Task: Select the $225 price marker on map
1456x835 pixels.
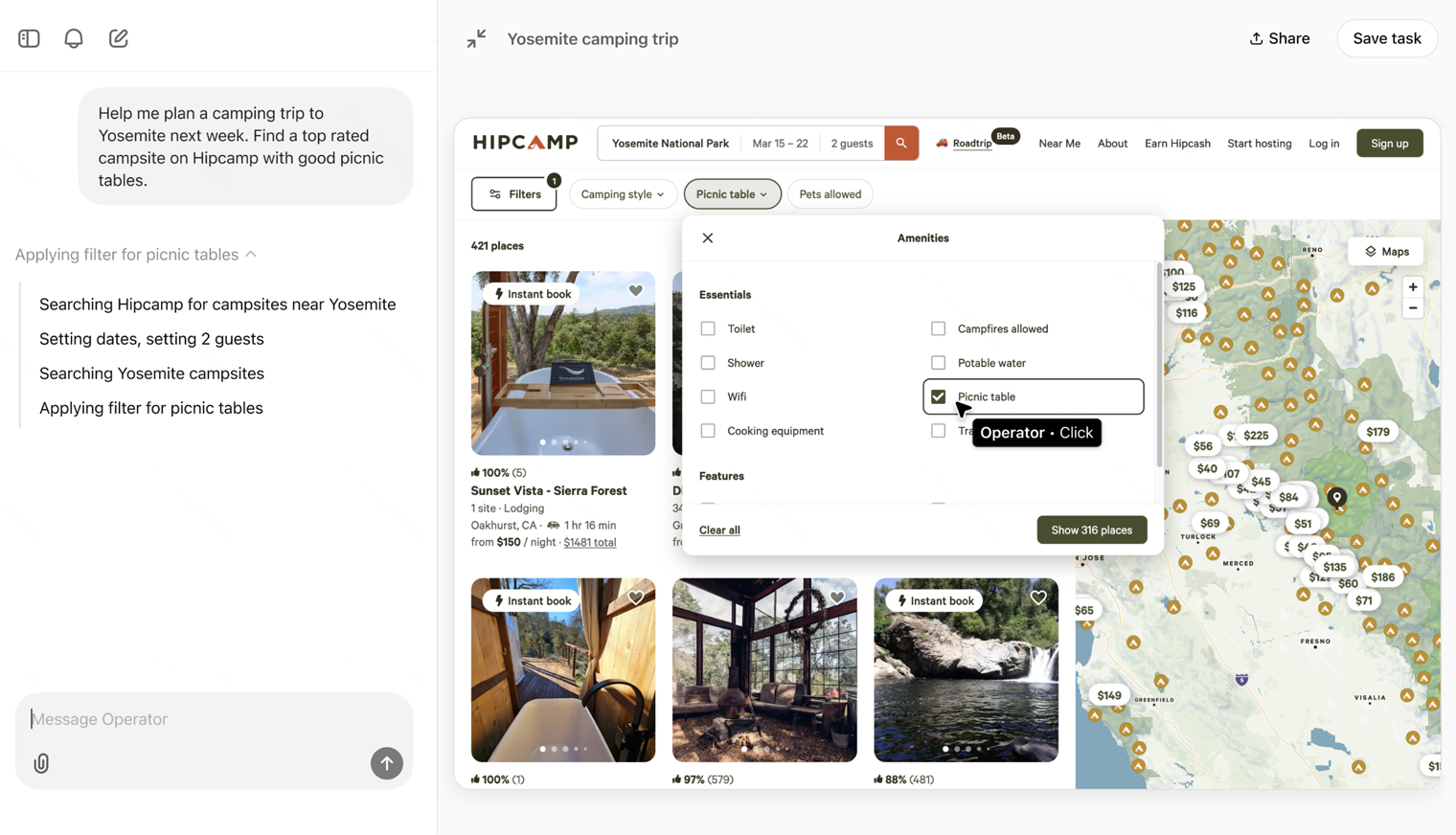Action: pos(1256,435)
